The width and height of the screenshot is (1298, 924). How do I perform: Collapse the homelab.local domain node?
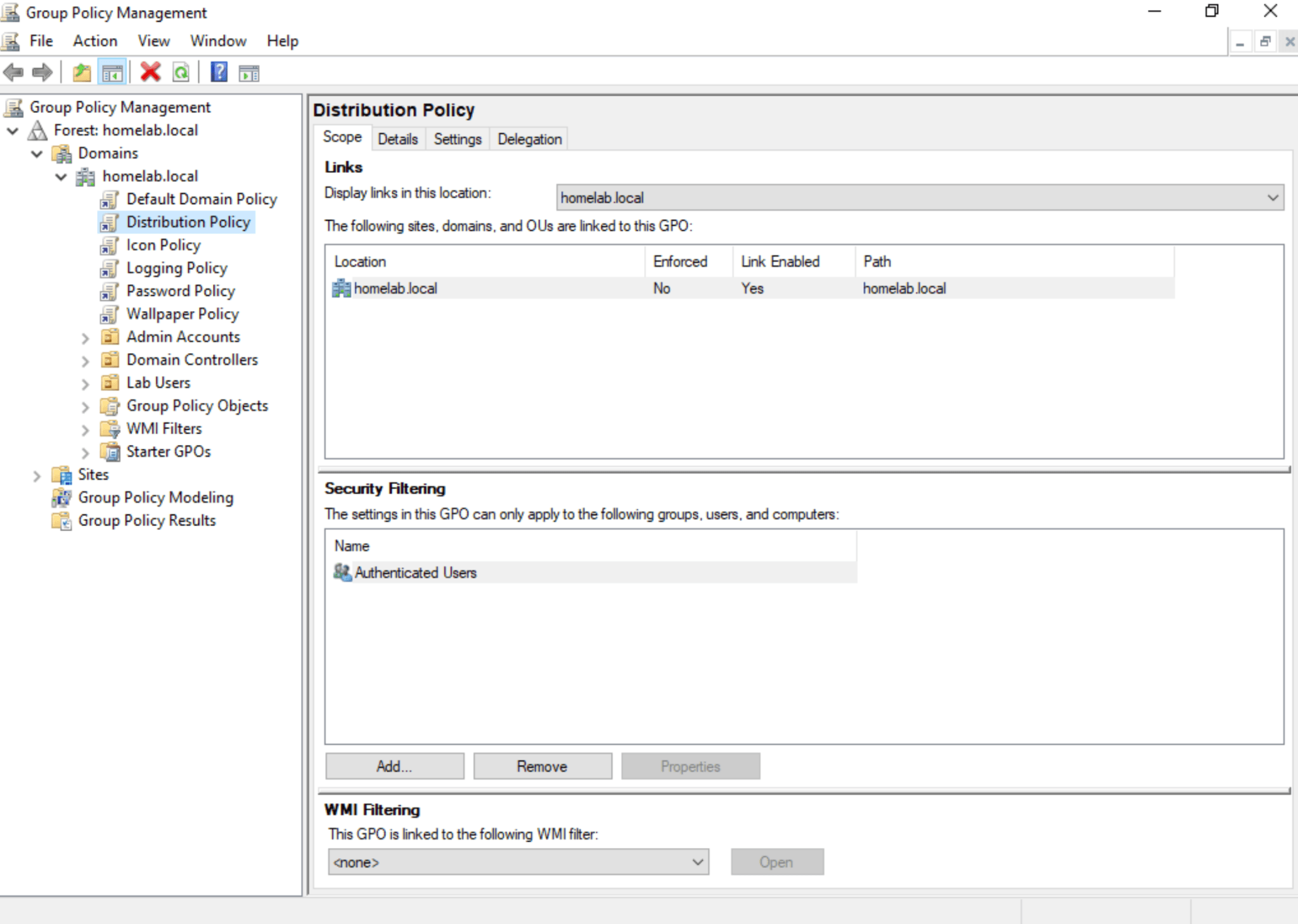coord(61,176)
